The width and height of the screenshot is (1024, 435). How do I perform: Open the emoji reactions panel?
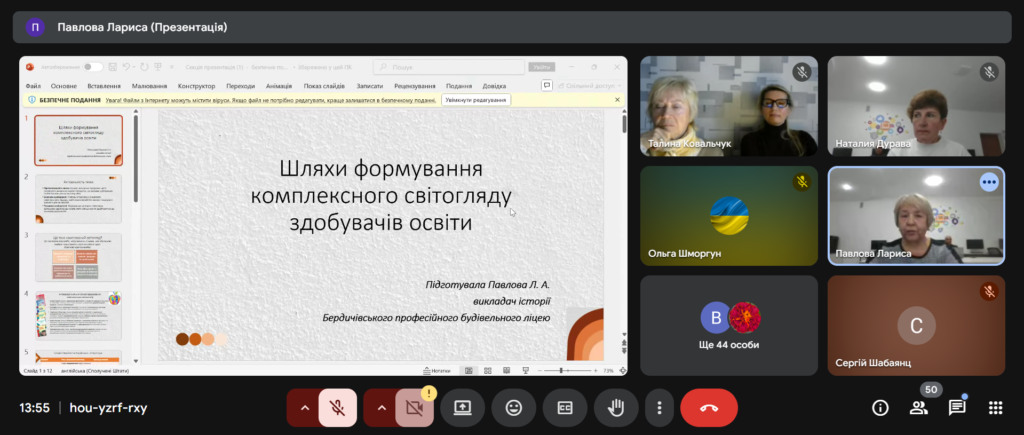[514, 408]
